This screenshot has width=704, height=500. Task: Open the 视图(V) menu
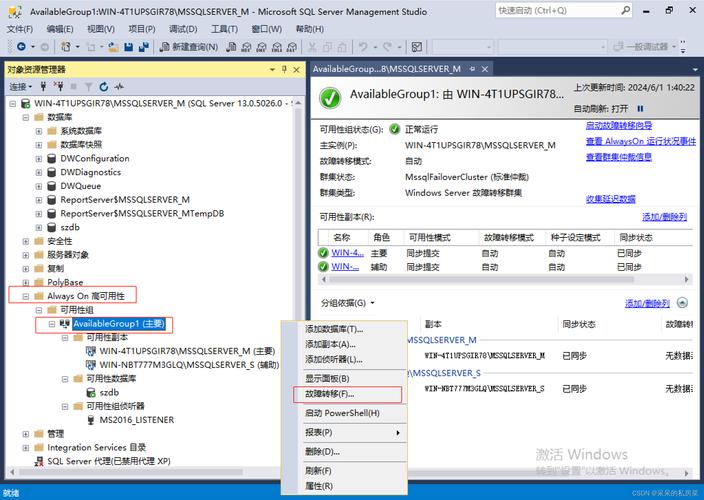pos(101,29)
